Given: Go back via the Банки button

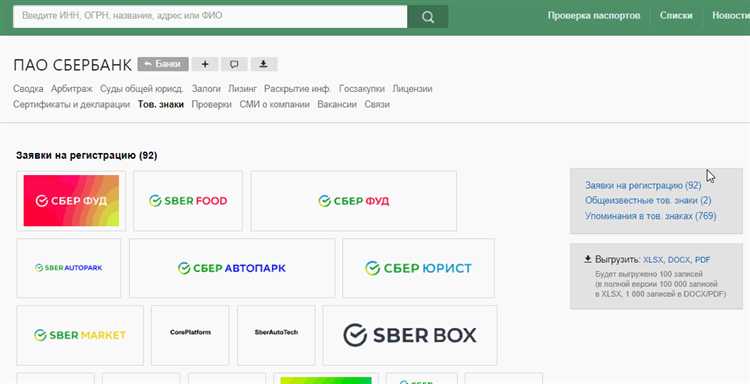Looking at the screenshot, I should [x=163, y=64].
